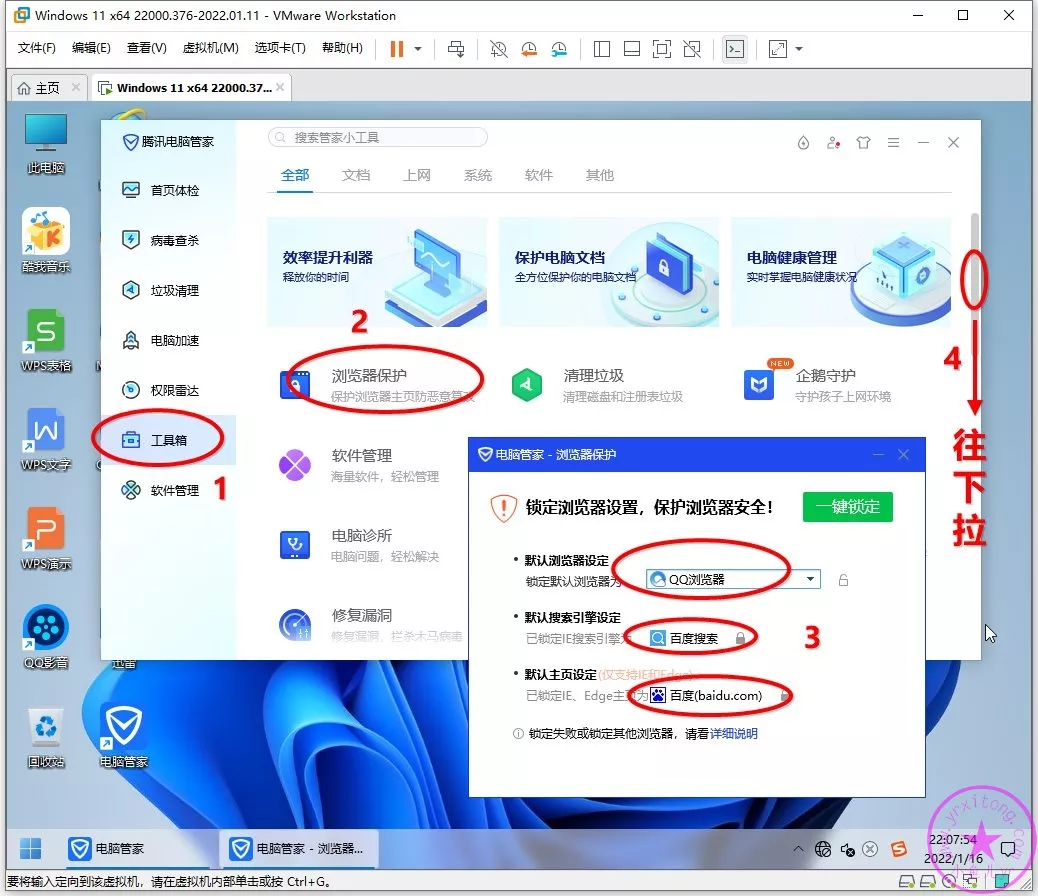
Task: Toggle the lock next to 百度搜索
Action: (x=740, y=638)
